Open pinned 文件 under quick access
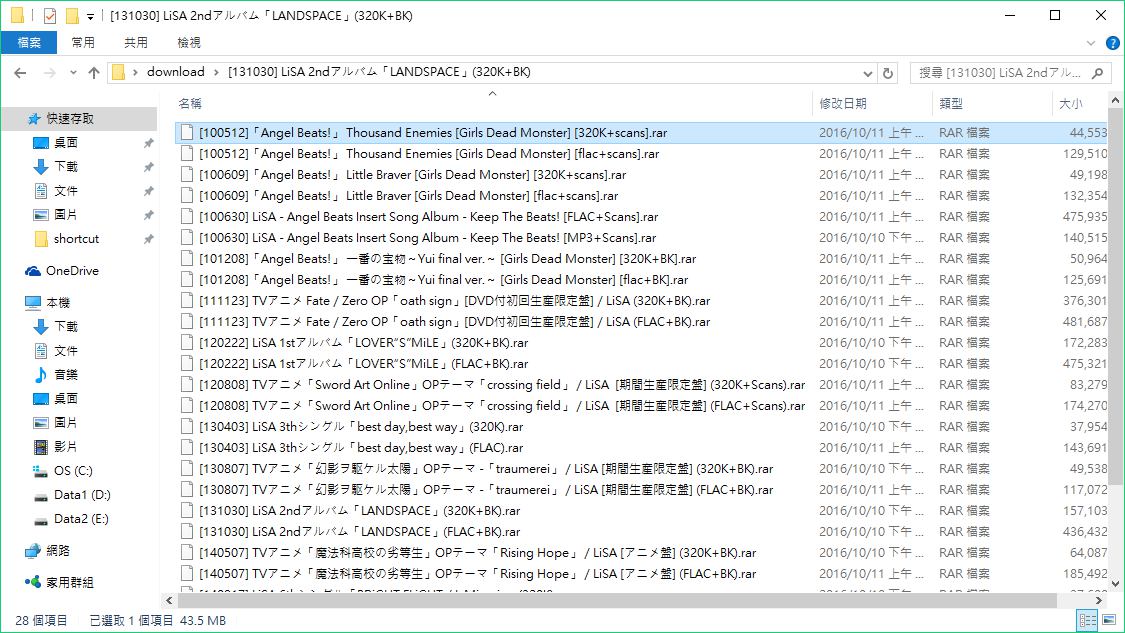1125x633 pixels. pos(66,191)
